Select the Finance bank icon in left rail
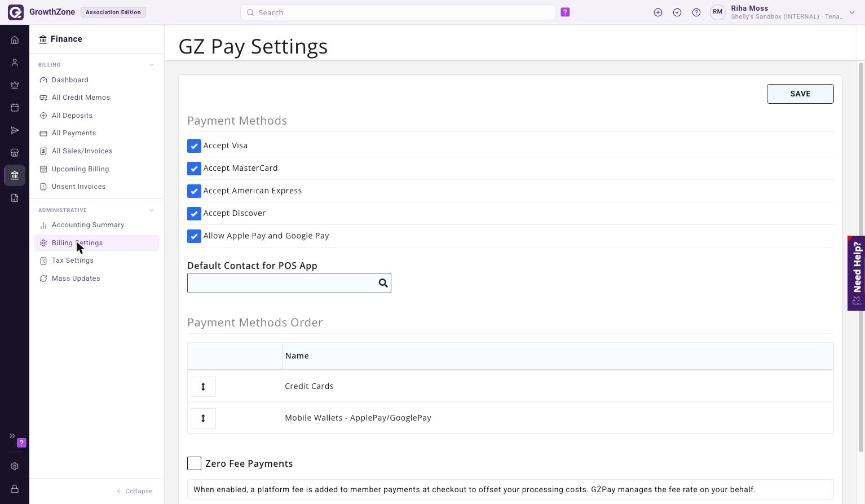This screenshot has width=865, height=504. [x=15, y=175]
